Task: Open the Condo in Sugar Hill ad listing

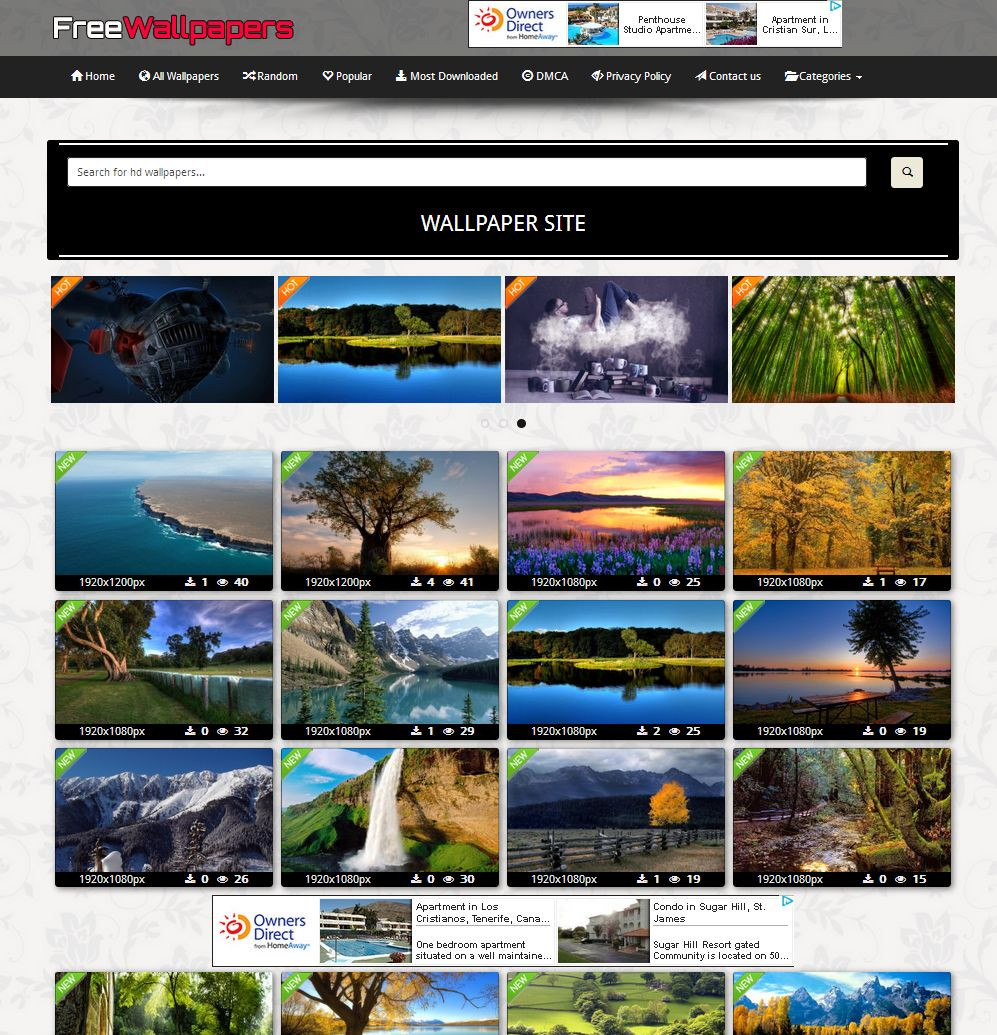Action: click(674, 931)
